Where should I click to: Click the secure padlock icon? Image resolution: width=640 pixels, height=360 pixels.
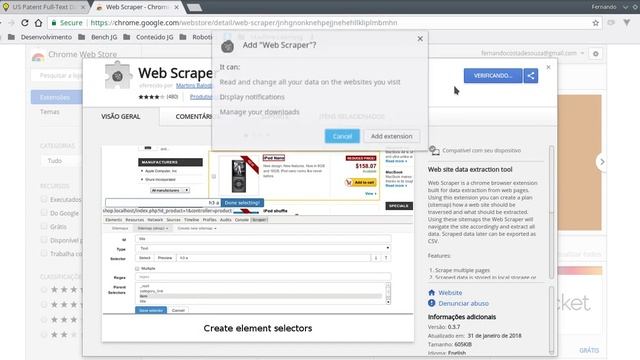point(53,23)
